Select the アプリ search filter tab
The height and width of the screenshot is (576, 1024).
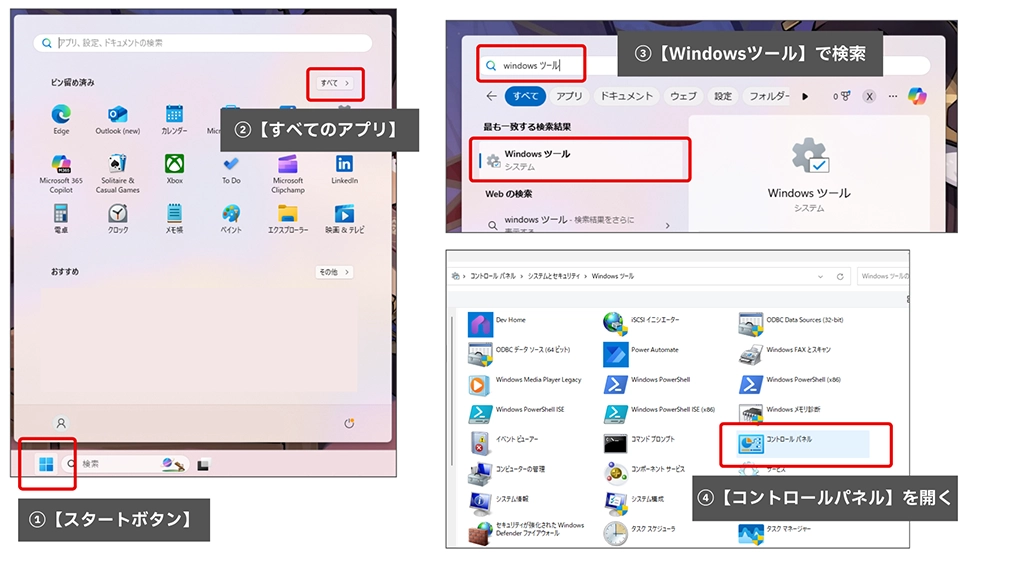(x=569, y=96)
